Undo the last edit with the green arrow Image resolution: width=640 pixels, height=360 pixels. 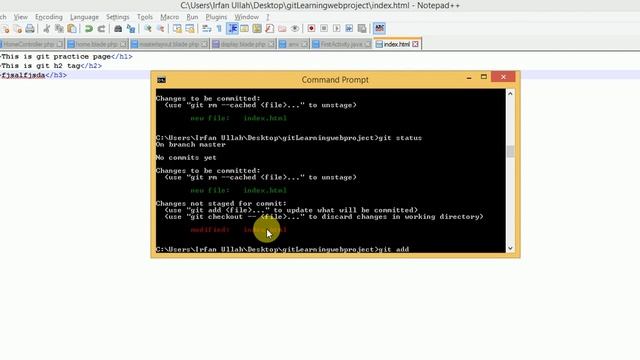(89, 29)
